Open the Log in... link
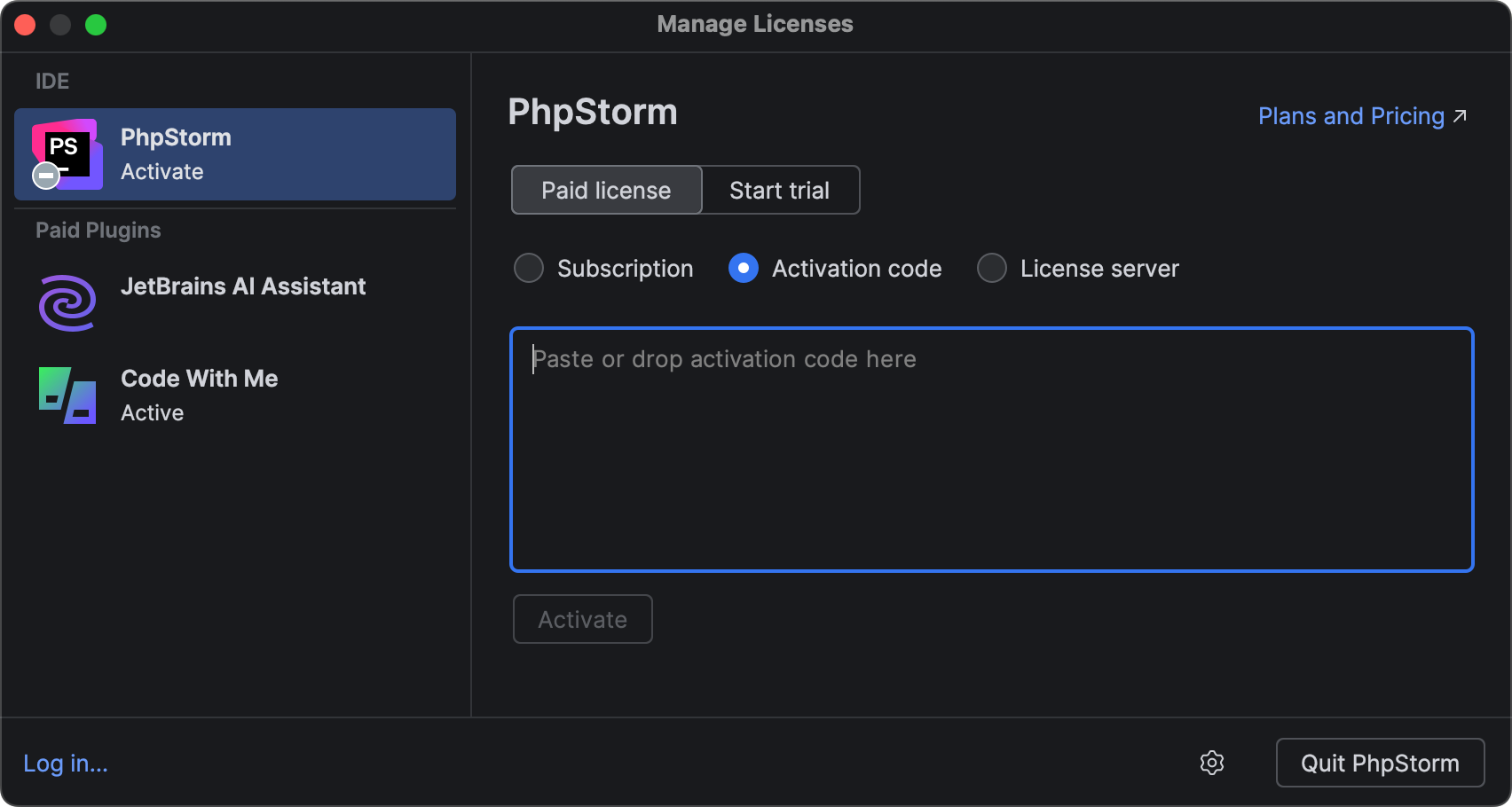1512x807 pixels. click(66, 764)
